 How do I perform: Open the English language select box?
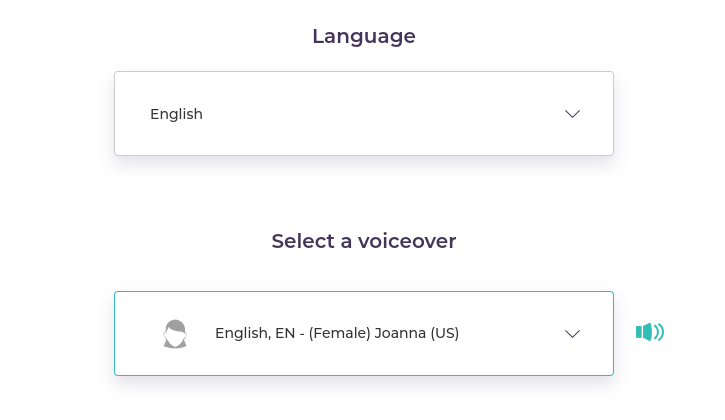pos(364,113)
